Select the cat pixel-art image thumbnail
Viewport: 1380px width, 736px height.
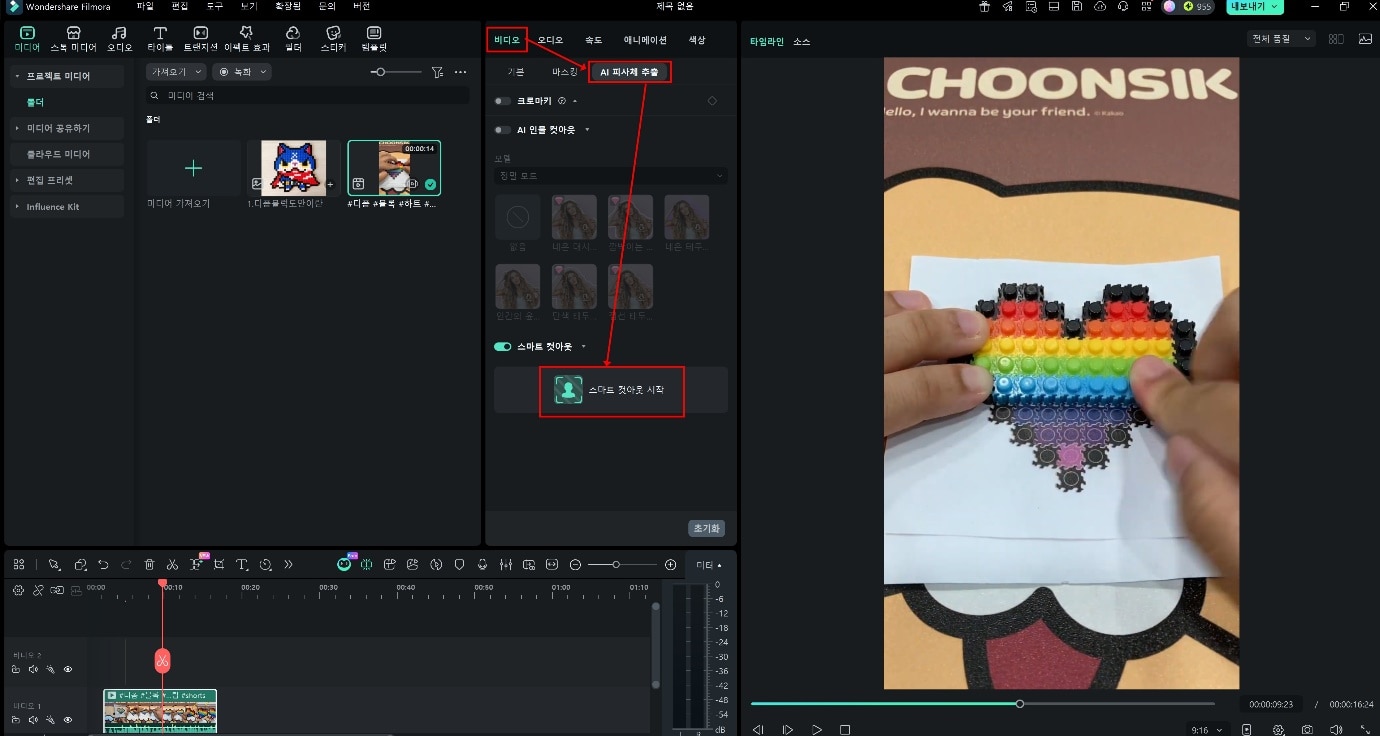point(293,167)
